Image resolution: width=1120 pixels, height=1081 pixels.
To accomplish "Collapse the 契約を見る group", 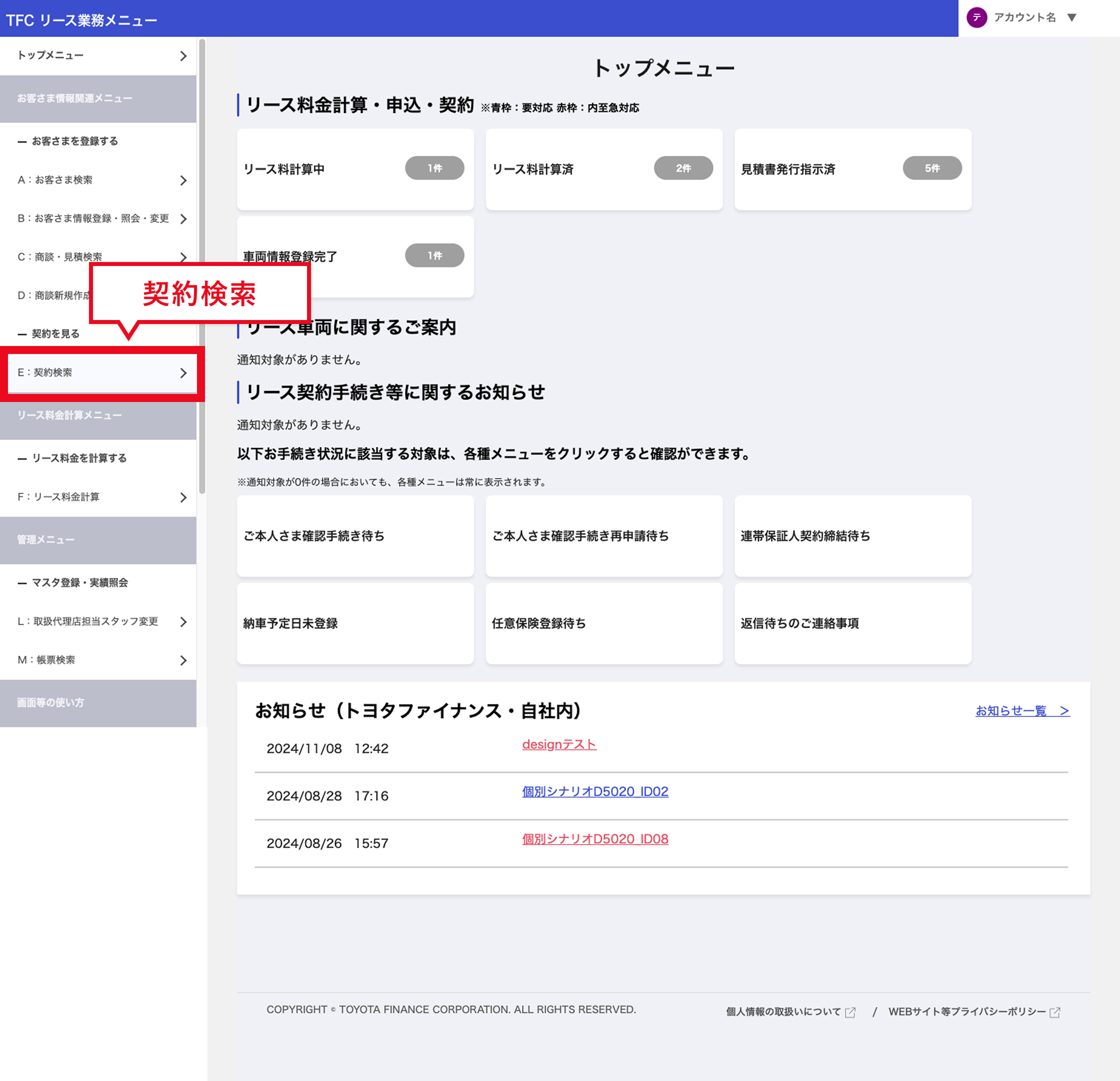I will pyautogui.click(x=48, y=334).
